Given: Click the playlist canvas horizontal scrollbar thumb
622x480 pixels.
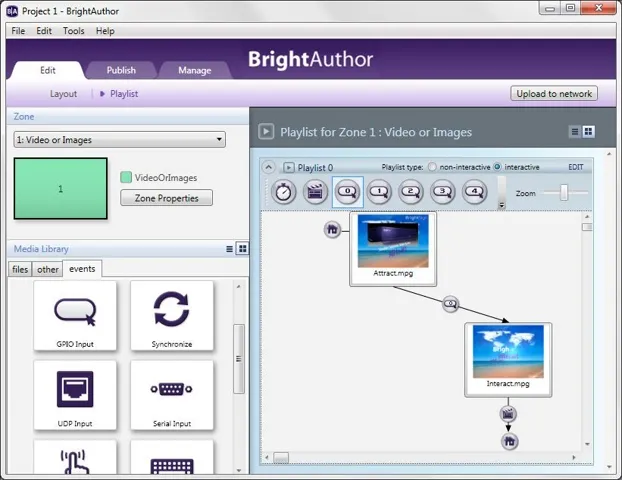Looking at the screenshot, I should [281, 458].
